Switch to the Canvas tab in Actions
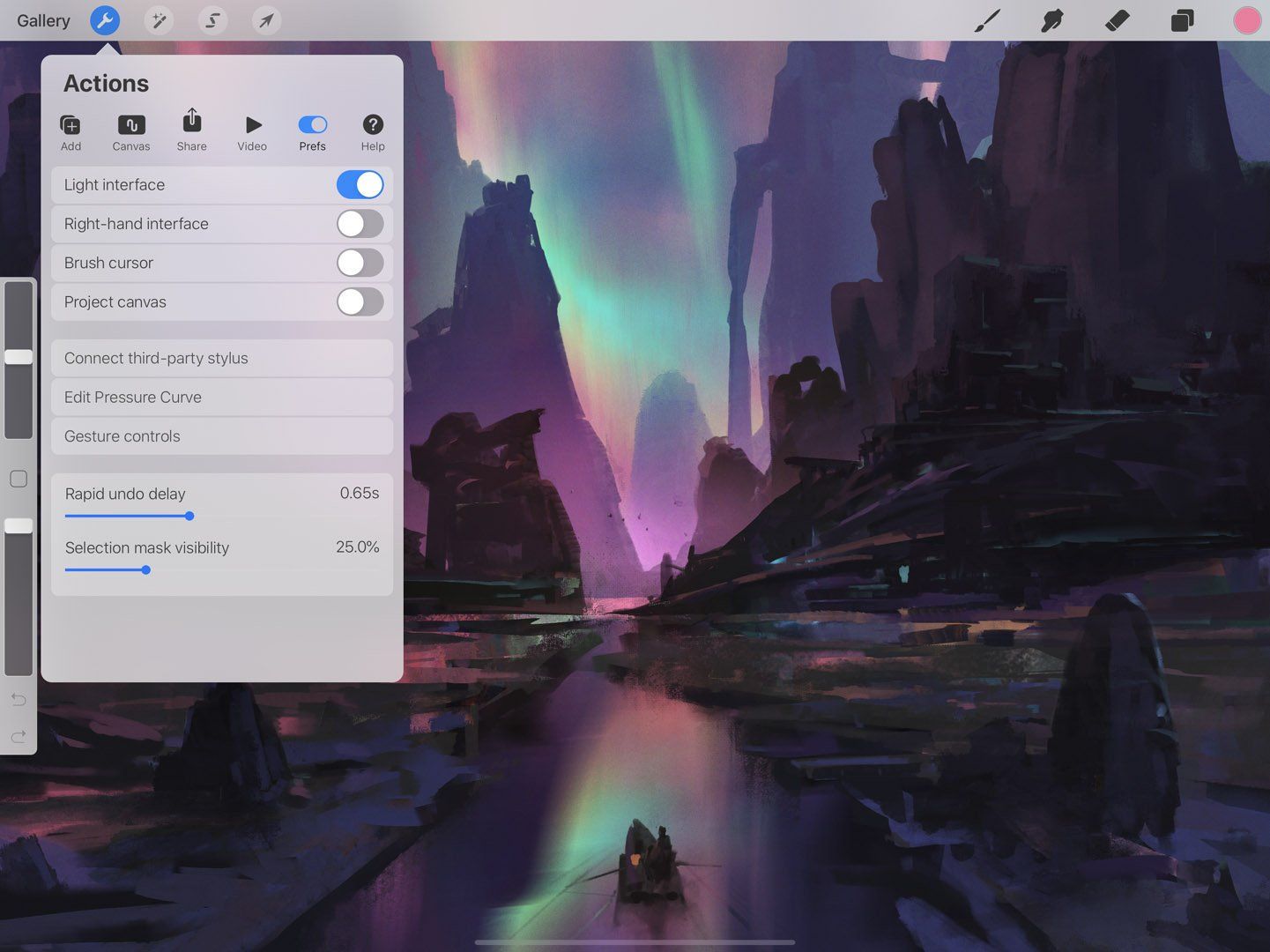 130,130
